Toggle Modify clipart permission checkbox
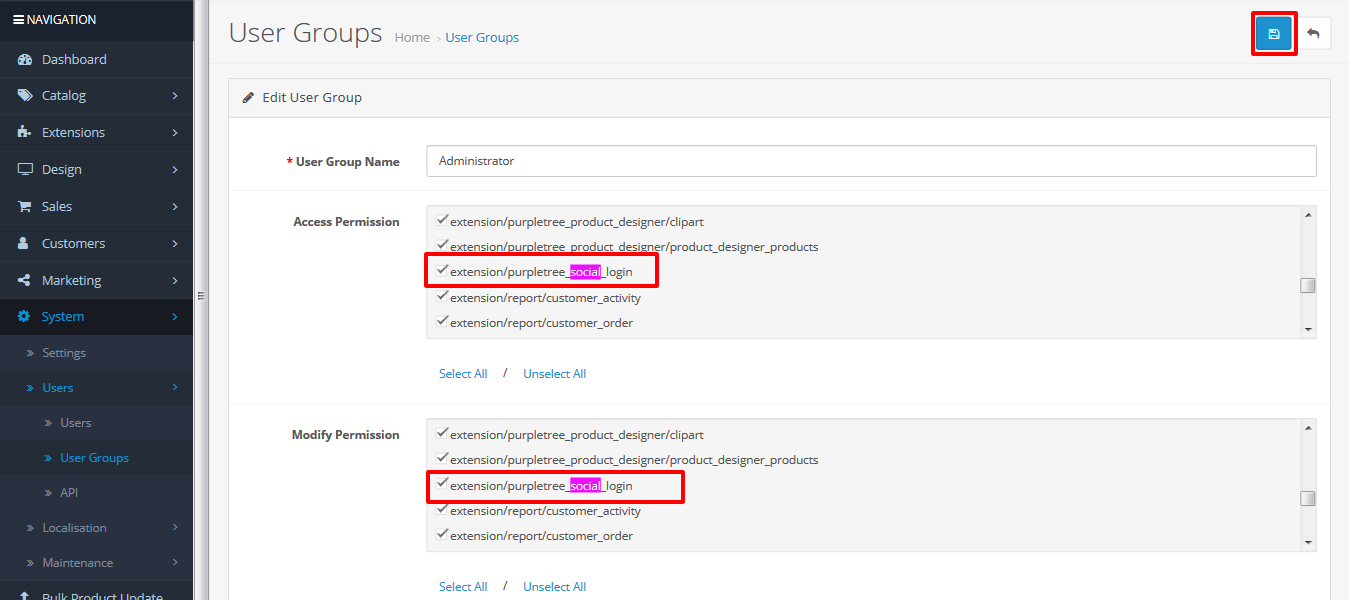The height and width of the screenshot is (600, 1349). [442, 432]
